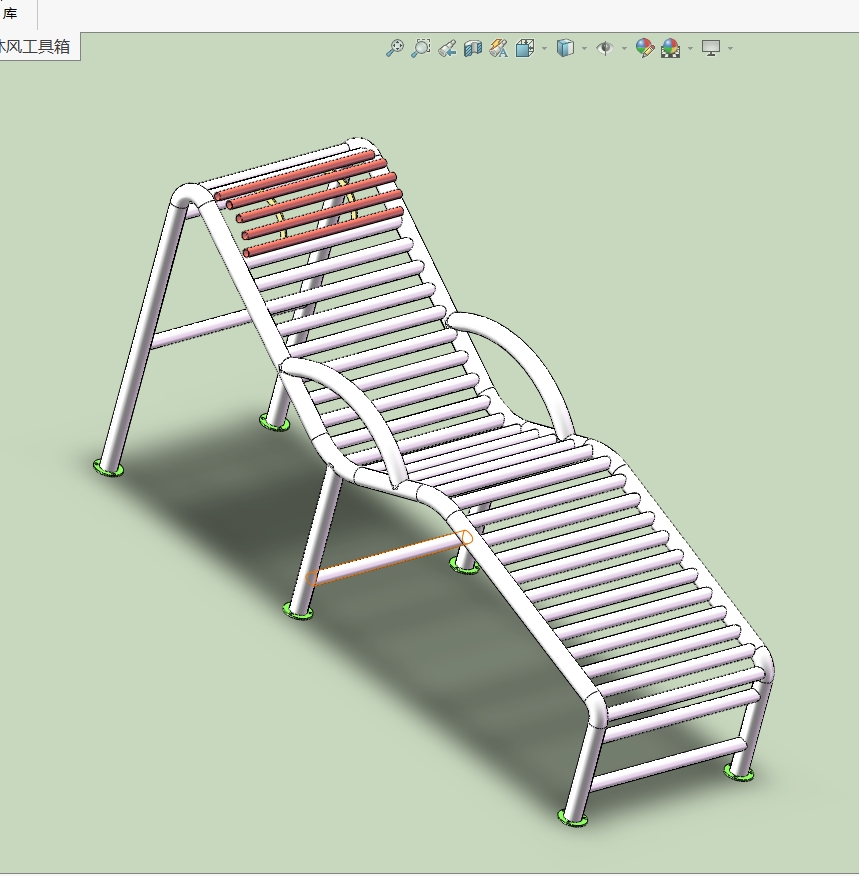Select the rear frame horizontal crossbar
Screen dimensions: 859x876
point(201,328)
